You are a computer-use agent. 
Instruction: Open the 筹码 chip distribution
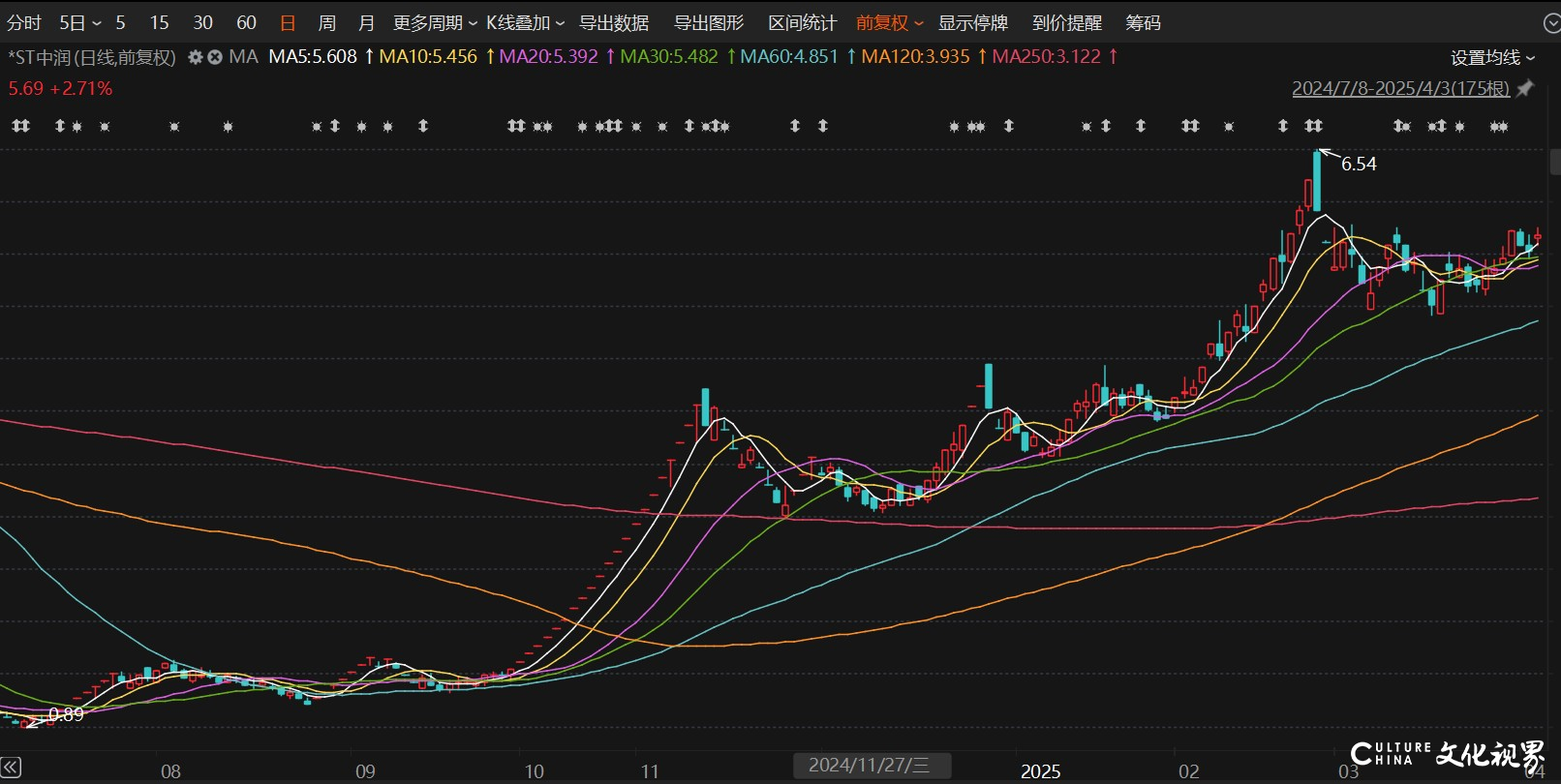pyautogui.click(x=1143, y=22)
